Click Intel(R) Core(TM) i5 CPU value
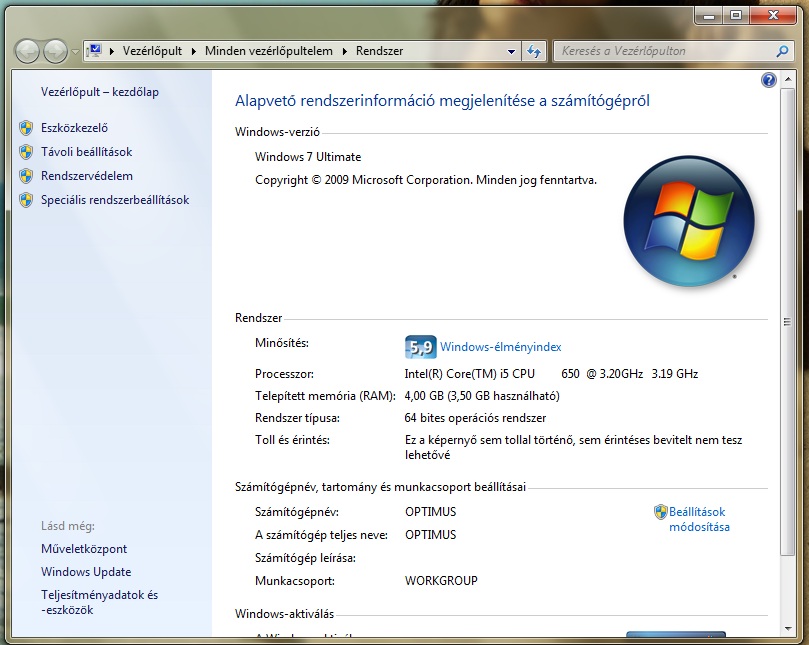The height and width of the screenshot is (645, 809). (470, 374)
